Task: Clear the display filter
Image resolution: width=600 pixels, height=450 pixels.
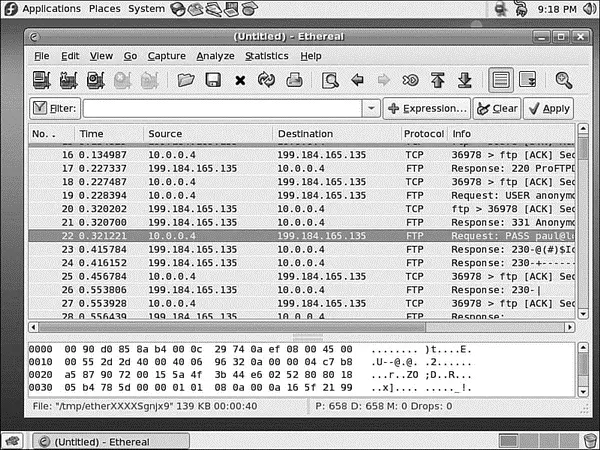Action: [497, 109]
